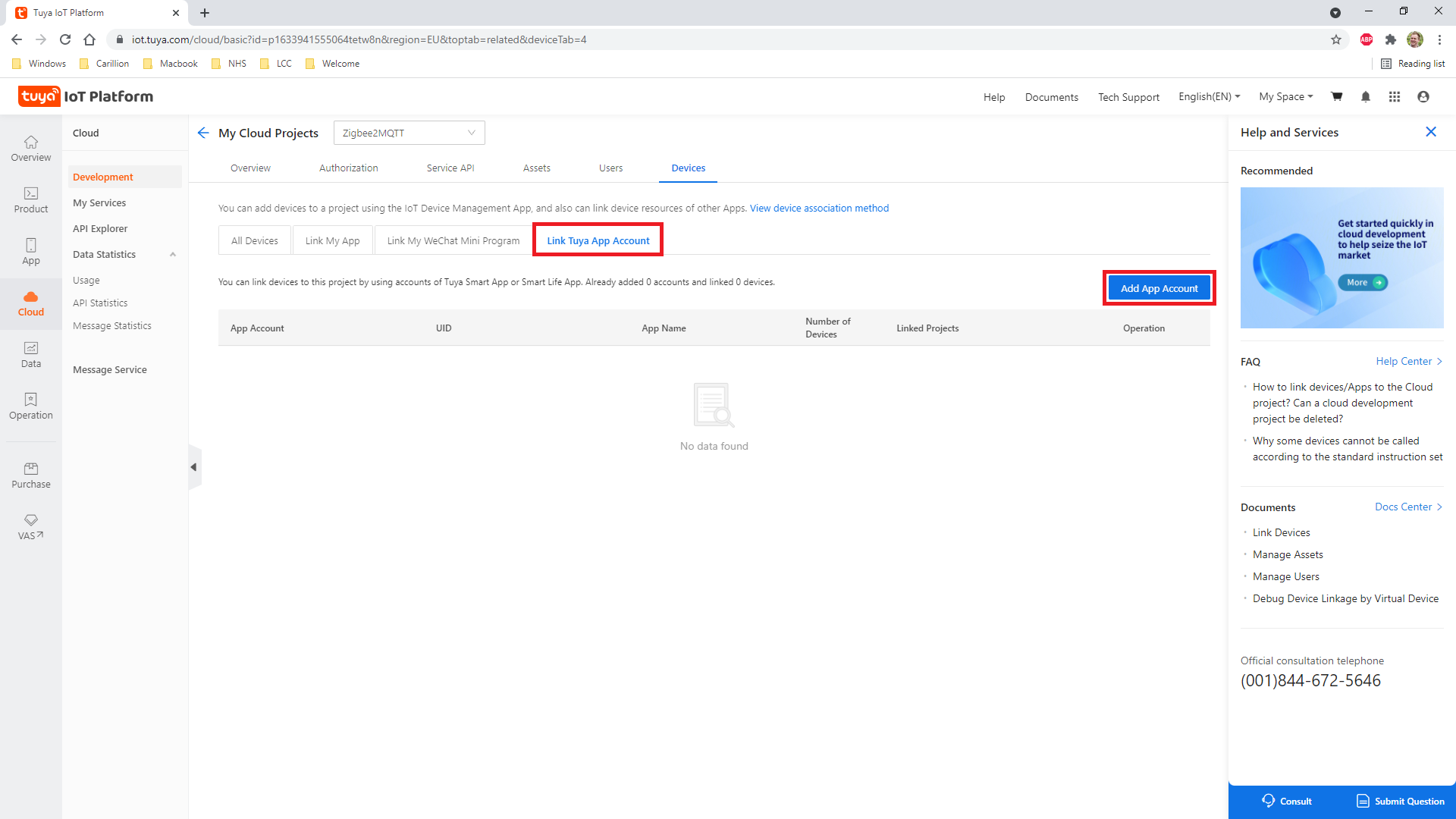This screenshot has width=1456, height=819.
Task: Open the Reading list
Action: [1413, 64]
